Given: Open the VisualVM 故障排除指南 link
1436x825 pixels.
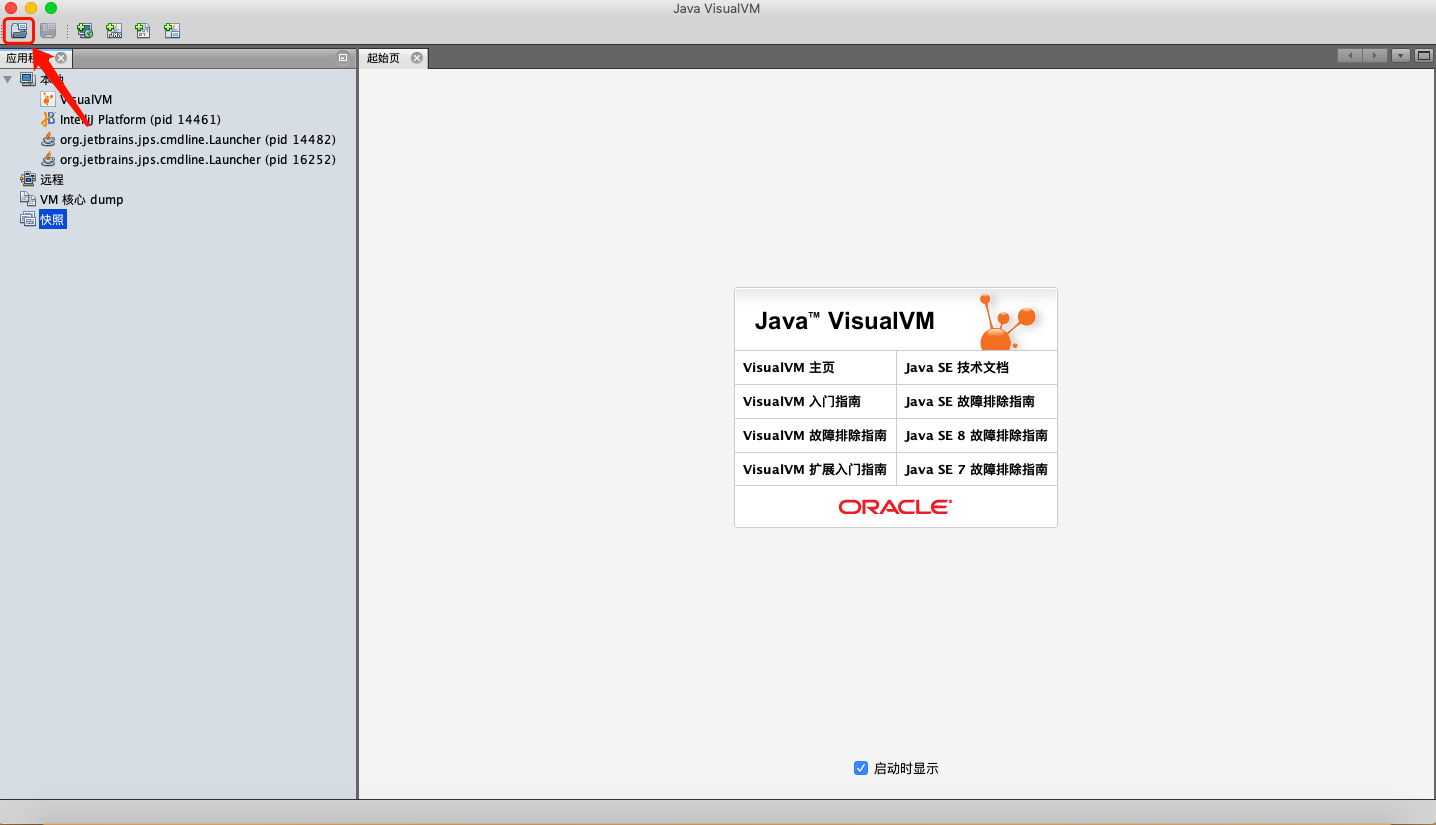Looking at the screenshot, I should 815,435.
